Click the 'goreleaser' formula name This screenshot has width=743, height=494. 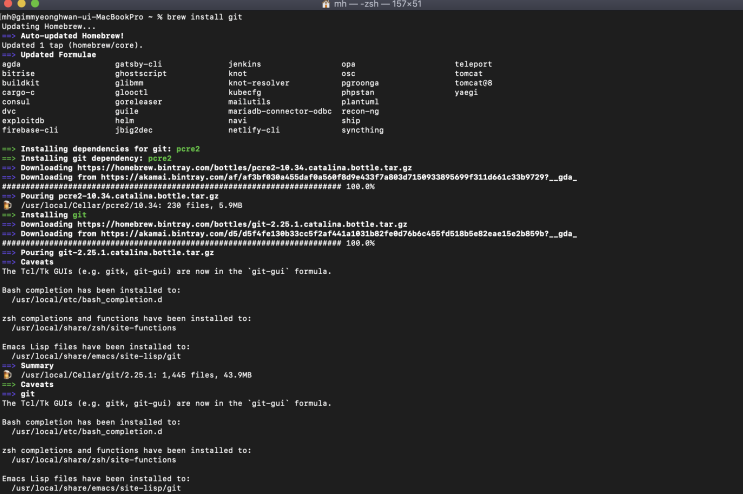pos(138,102)
